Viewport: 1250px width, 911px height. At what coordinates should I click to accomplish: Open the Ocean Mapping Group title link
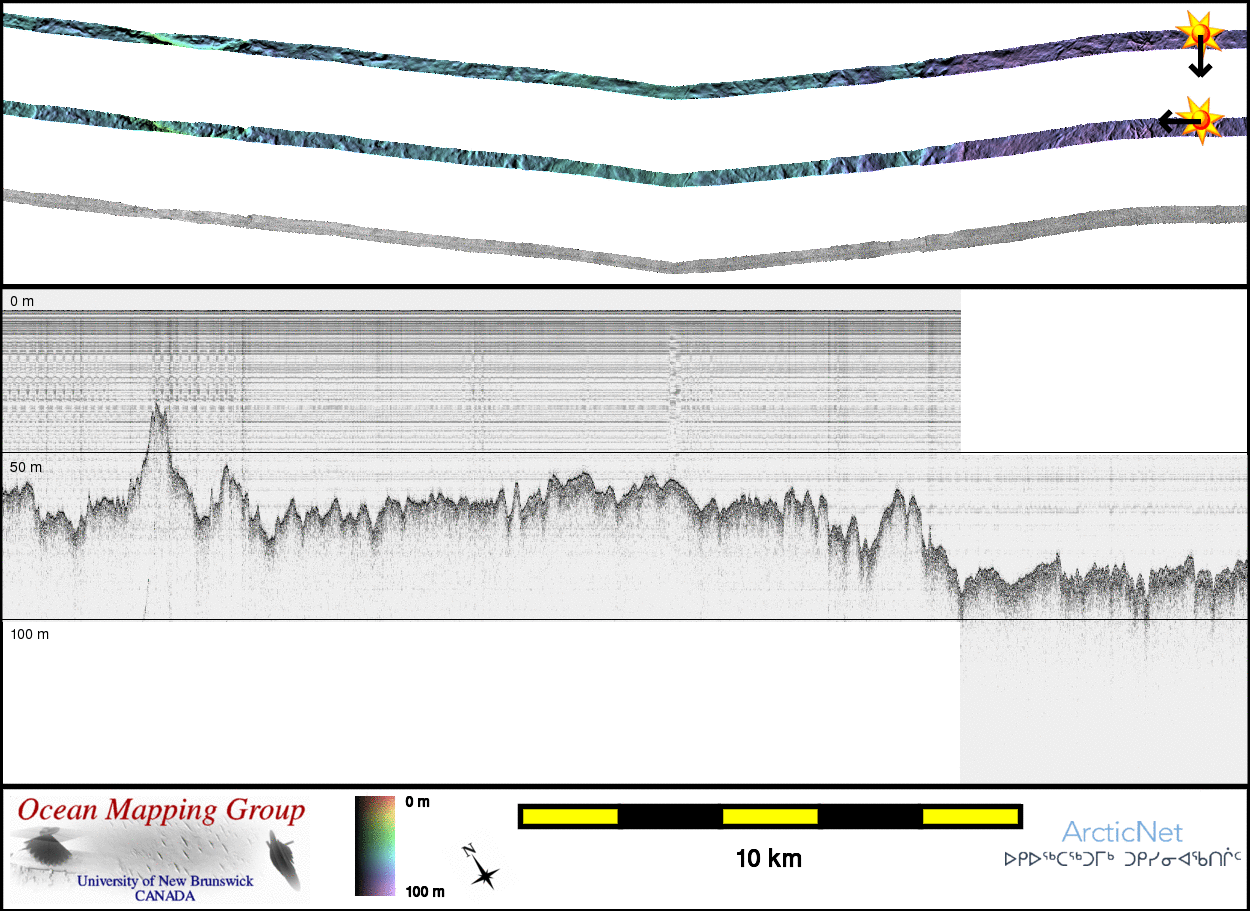pos(161,810)
